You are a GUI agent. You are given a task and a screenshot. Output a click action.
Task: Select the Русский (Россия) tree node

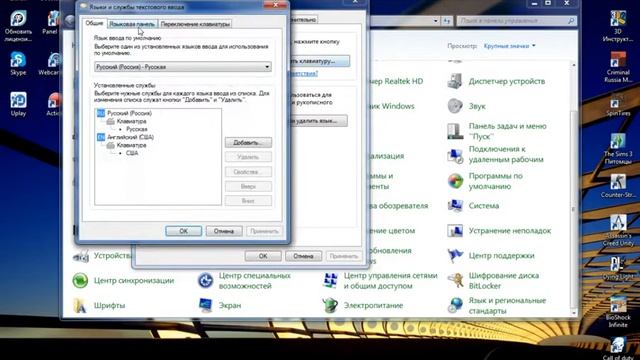coord(129,113)
